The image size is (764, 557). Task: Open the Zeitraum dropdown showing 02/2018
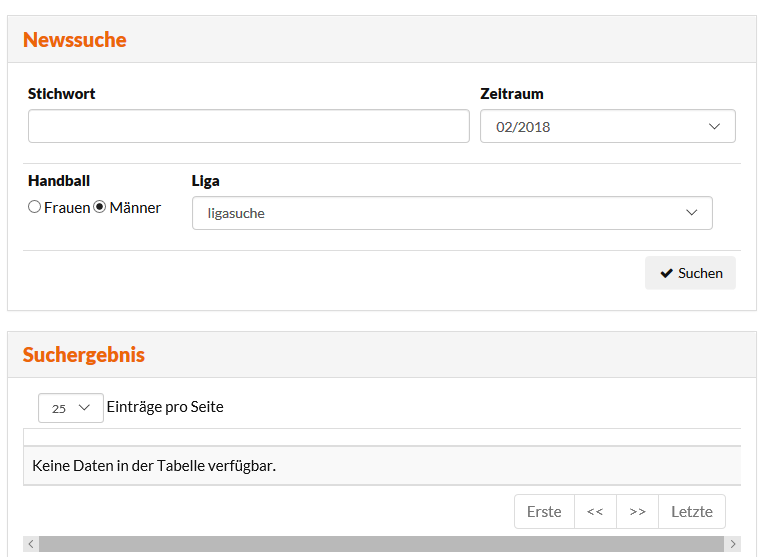[607, 127]
